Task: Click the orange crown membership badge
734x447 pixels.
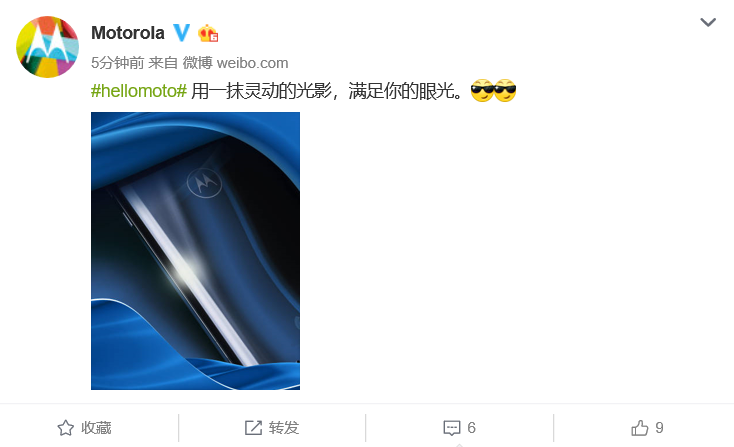Action: [208, 33]
